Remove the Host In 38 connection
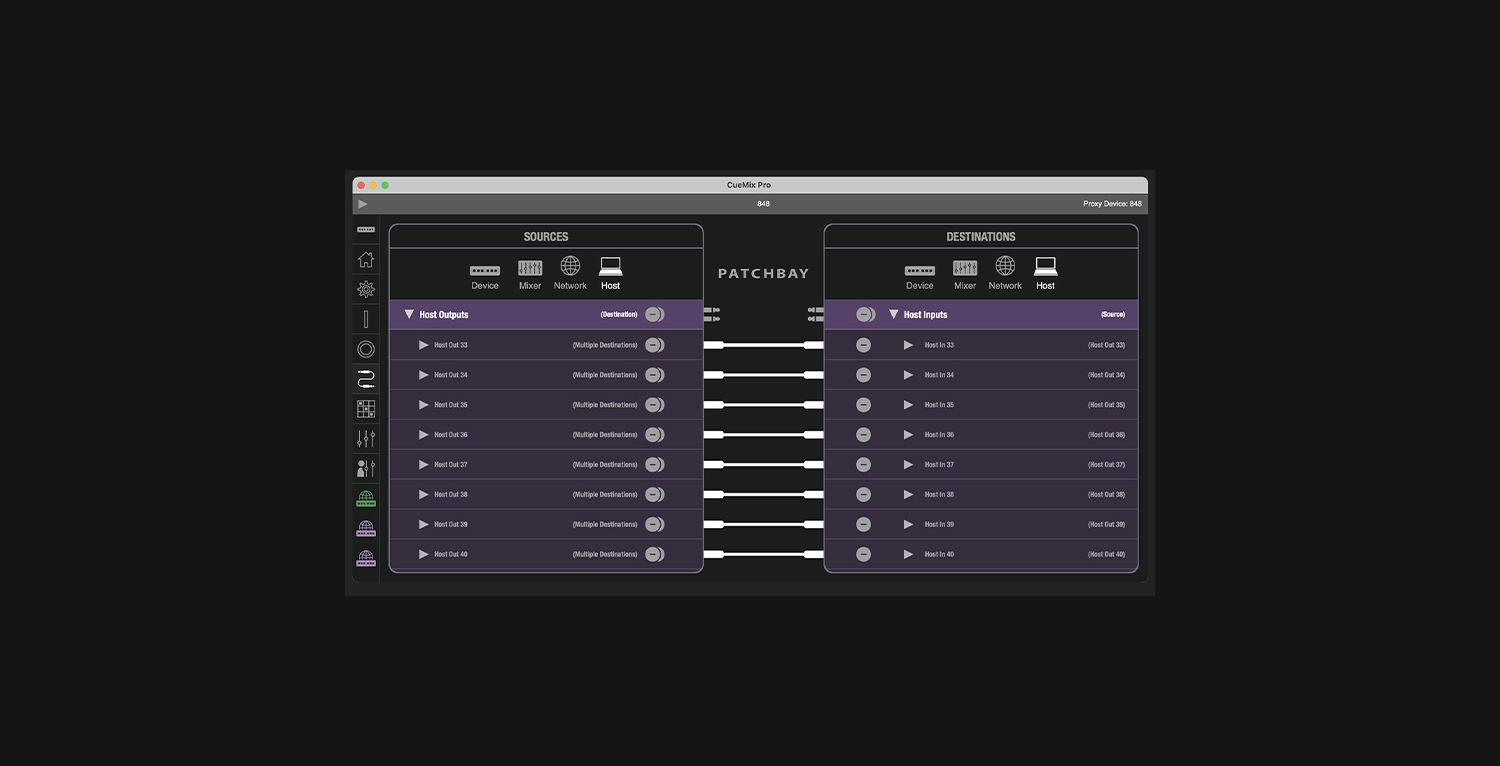 pos(863,494)
